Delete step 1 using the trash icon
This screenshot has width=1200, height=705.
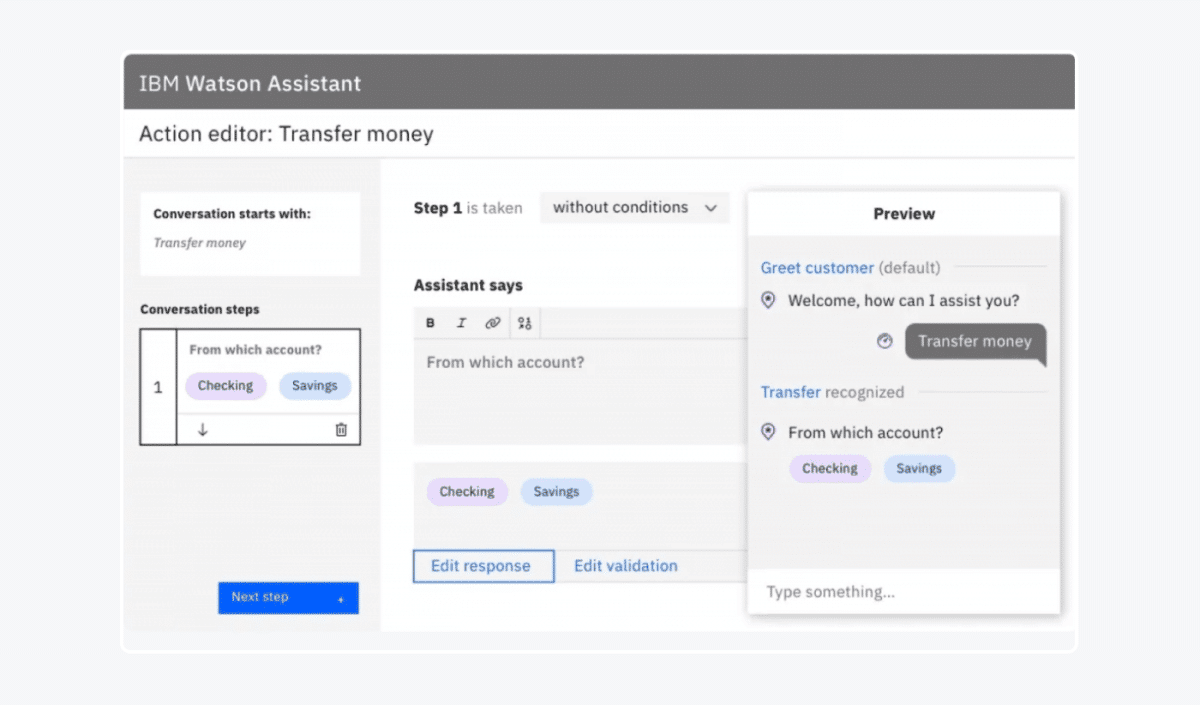click(x=340, y=428)
